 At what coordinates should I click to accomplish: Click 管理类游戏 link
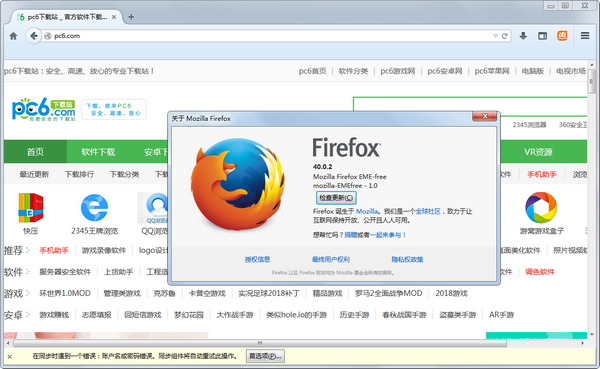(x=122, y=293)
